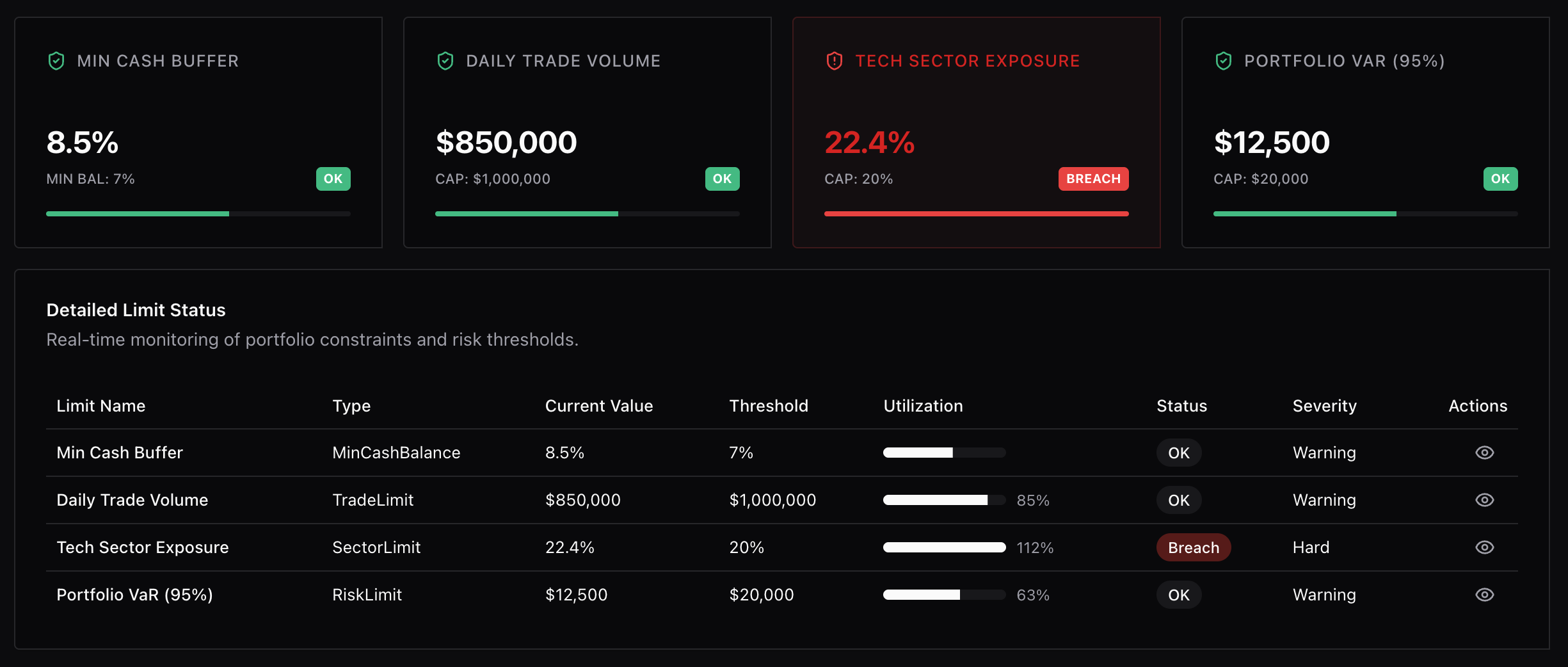1568x667 pixels.
Task: Click eye icon in Tech Sector Exposure row
Action: click(x=1484, y=547)
